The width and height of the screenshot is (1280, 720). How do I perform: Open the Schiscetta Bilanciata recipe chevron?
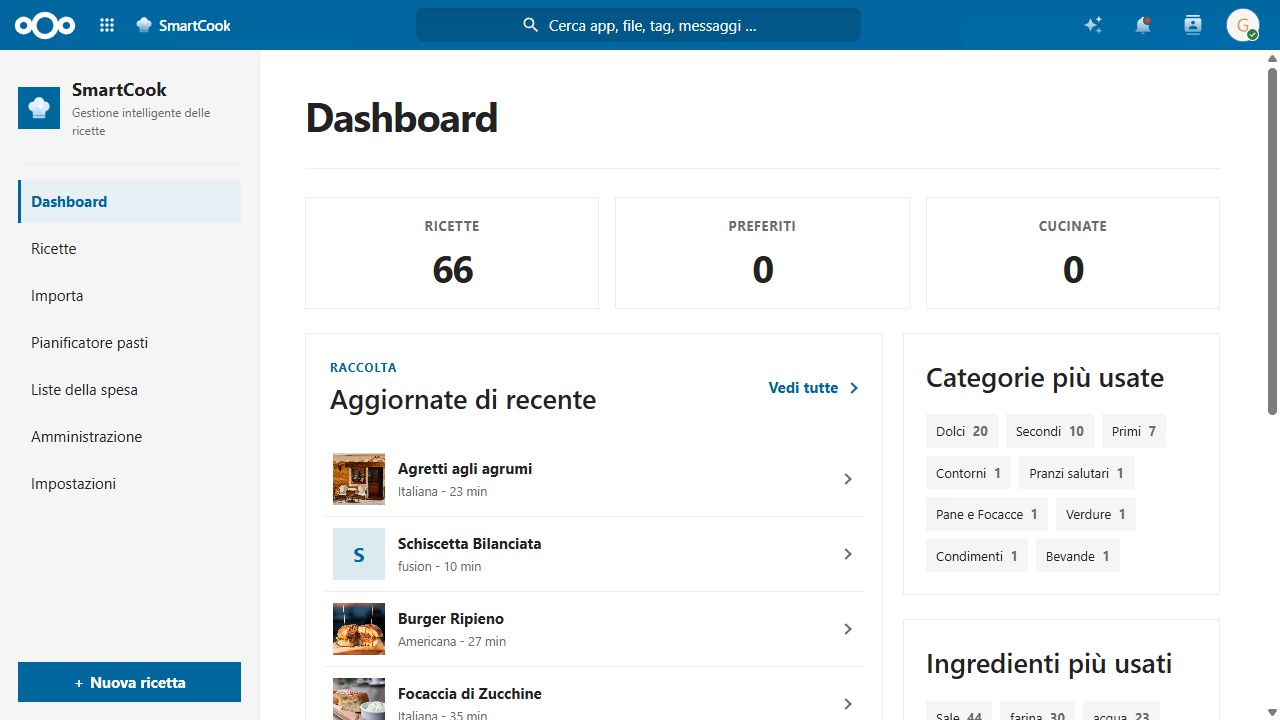point(848,554)
